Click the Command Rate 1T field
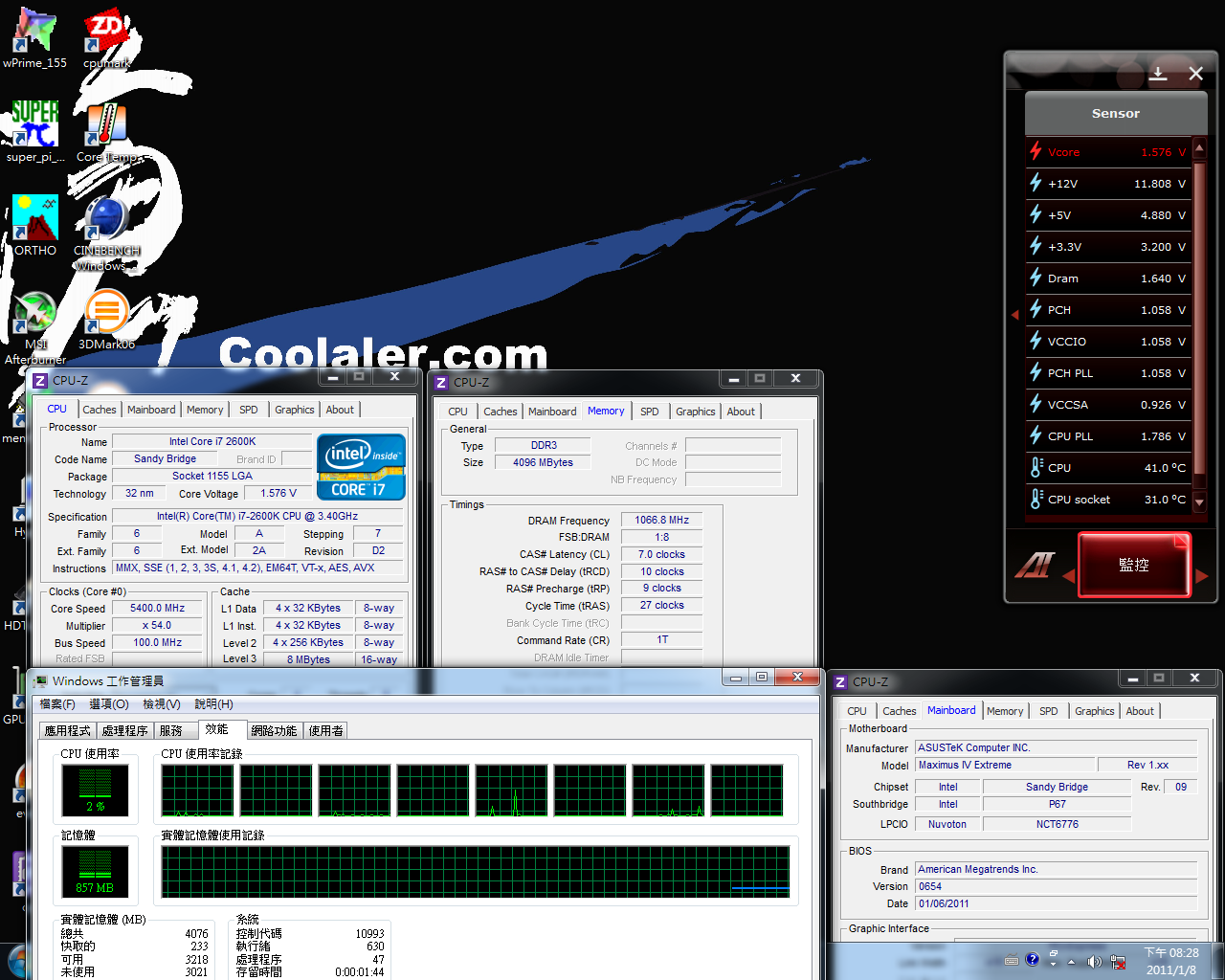The image size is (1225, 980). [662, 640]
